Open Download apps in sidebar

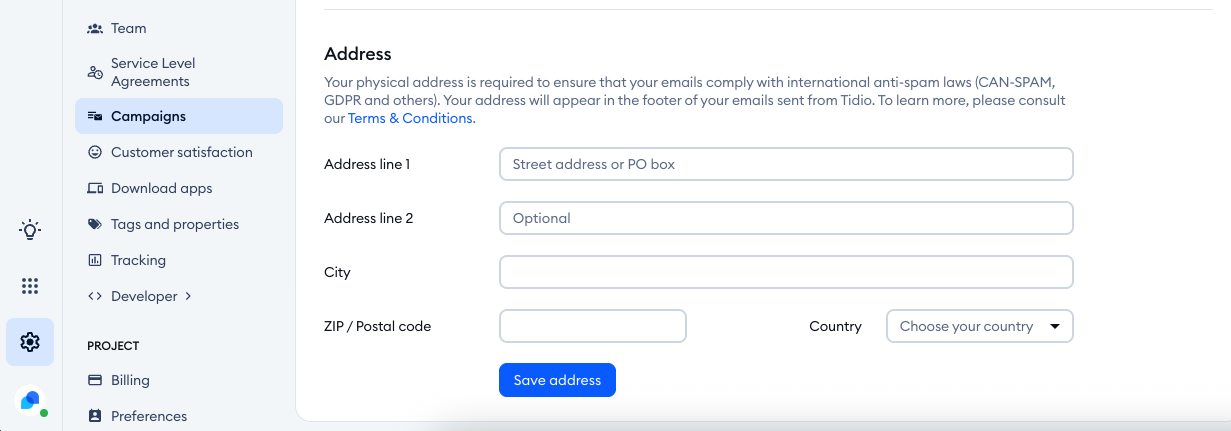[x=161, y=188]
